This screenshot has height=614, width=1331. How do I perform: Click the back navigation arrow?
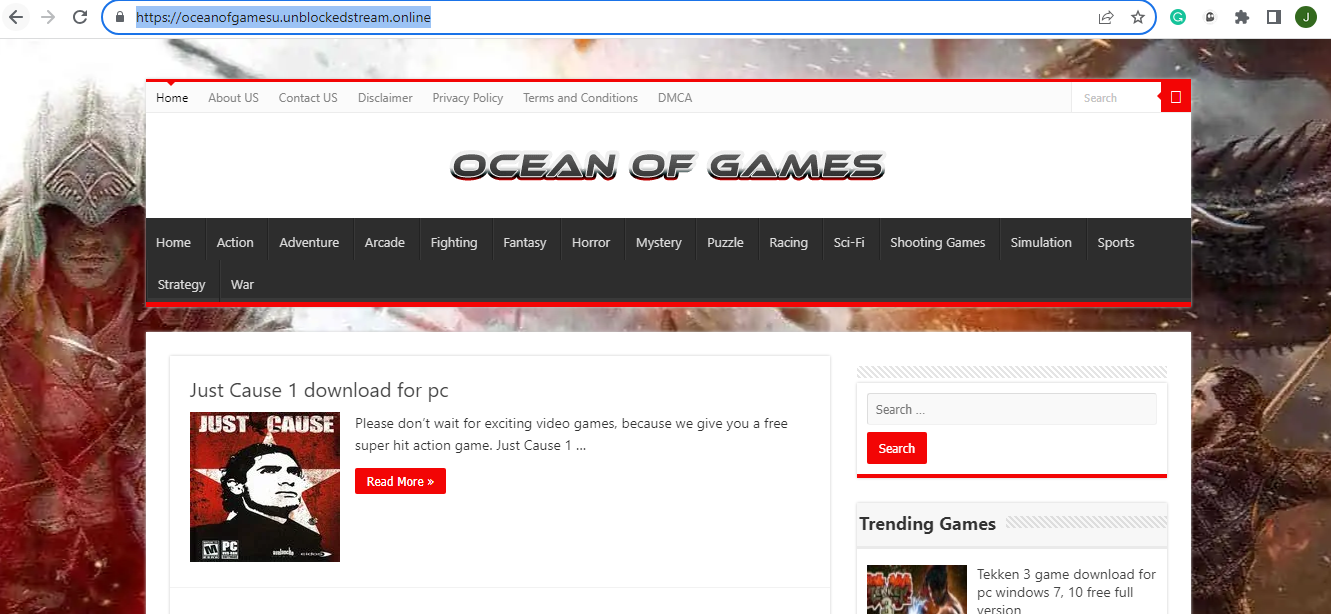[x=16, y=17]
